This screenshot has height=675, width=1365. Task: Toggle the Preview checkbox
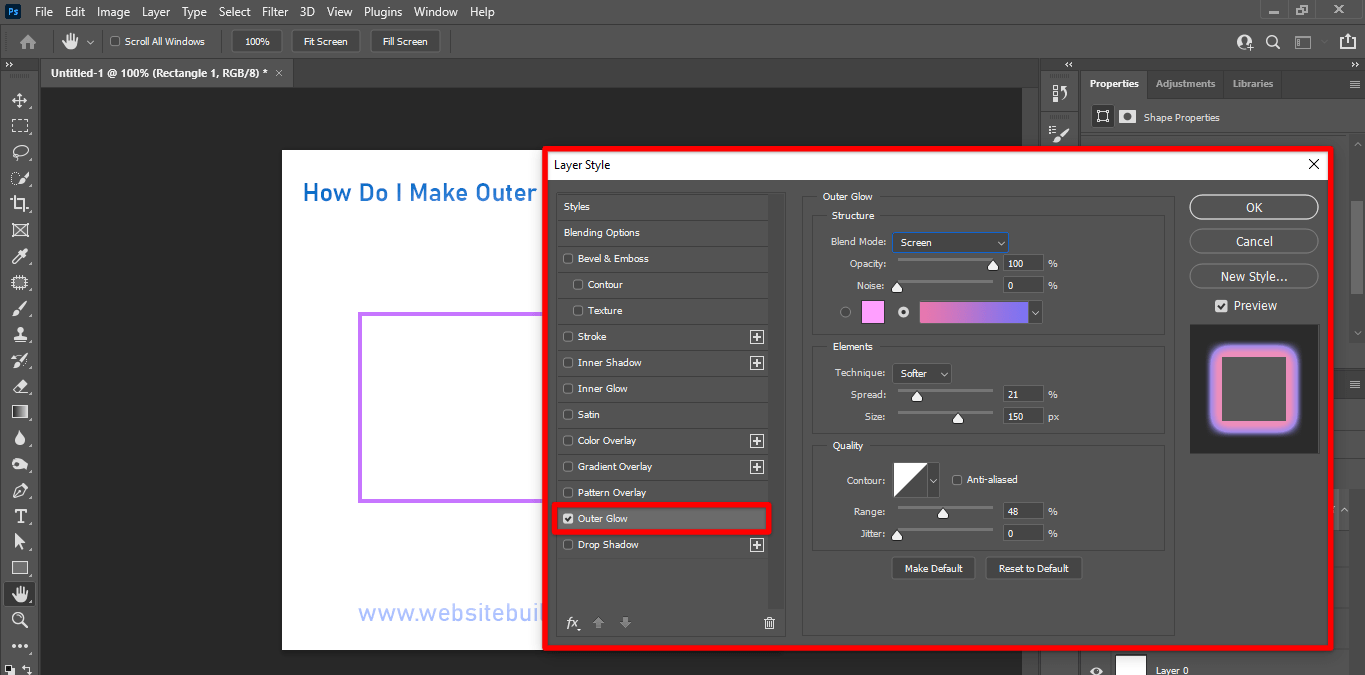click(x=1221, y=306)
